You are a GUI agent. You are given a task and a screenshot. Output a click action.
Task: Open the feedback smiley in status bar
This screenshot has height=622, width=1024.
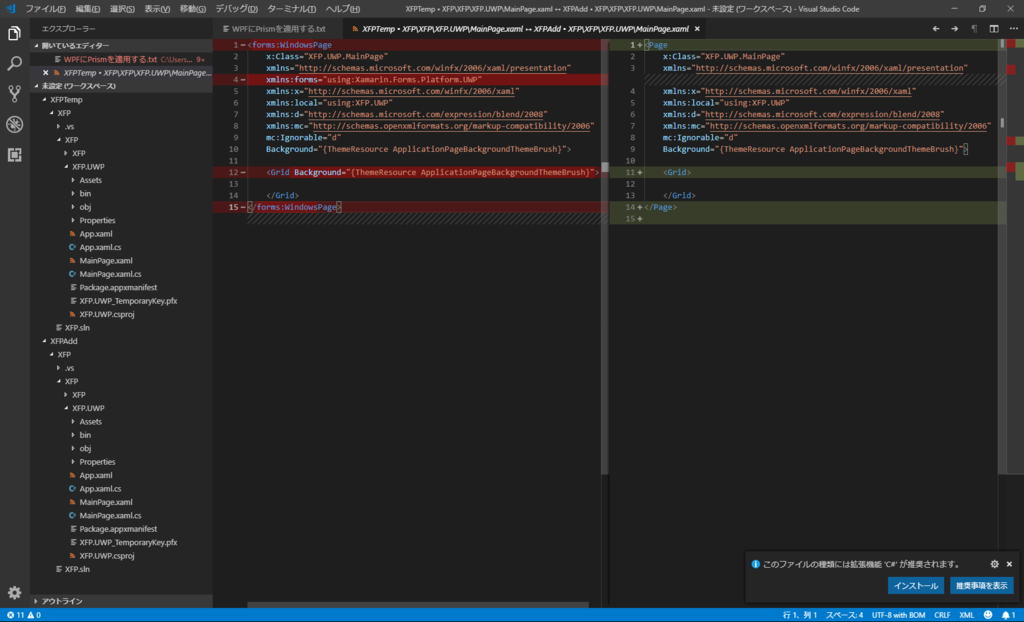(x=988, y=615)
